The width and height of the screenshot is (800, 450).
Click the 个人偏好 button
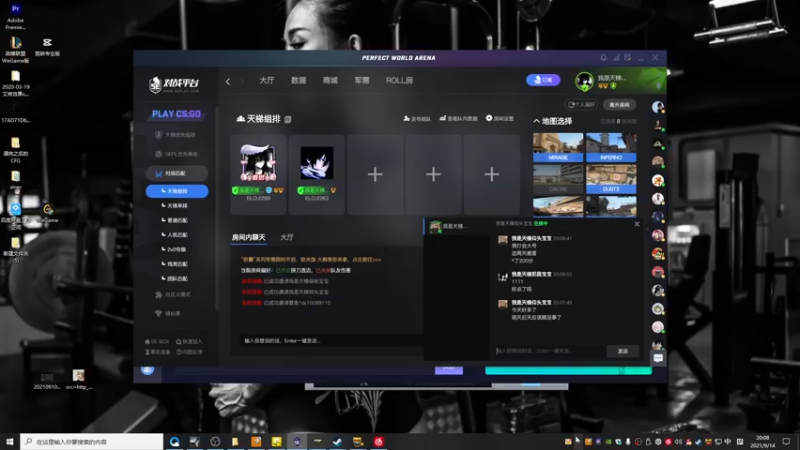[582, 105]
